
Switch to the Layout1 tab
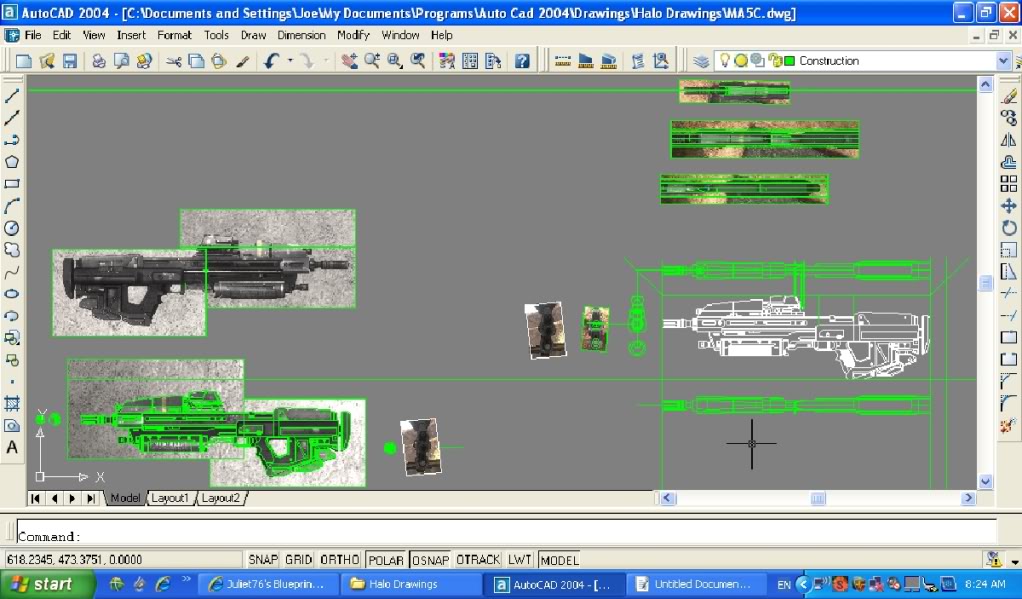pos(170,498)
